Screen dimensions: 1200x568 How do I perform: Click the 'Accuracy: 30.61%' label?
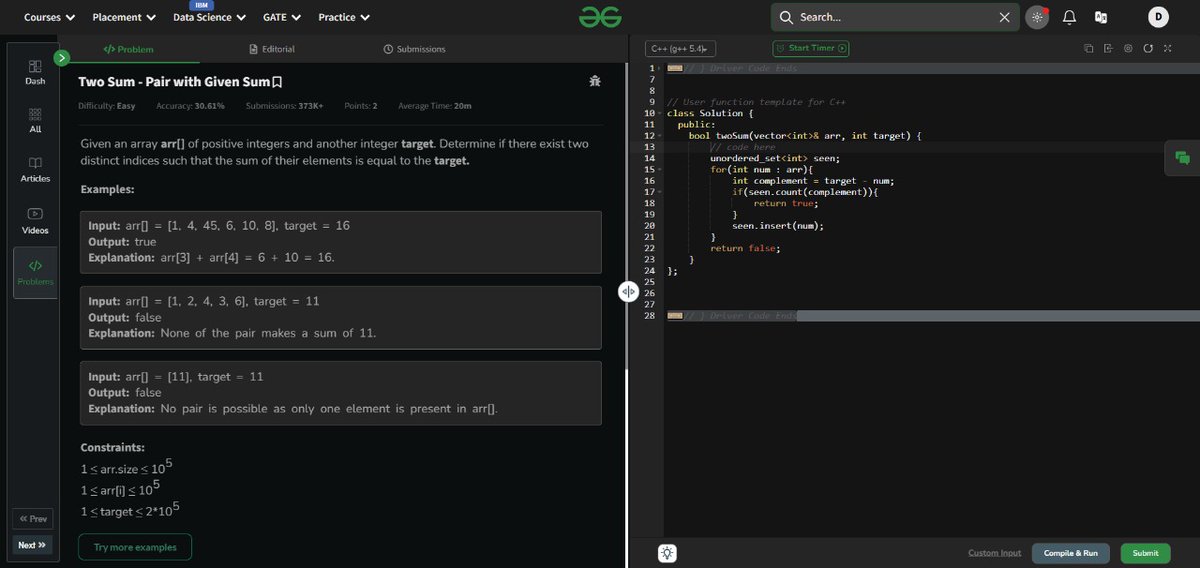click(x=190, y=106)
